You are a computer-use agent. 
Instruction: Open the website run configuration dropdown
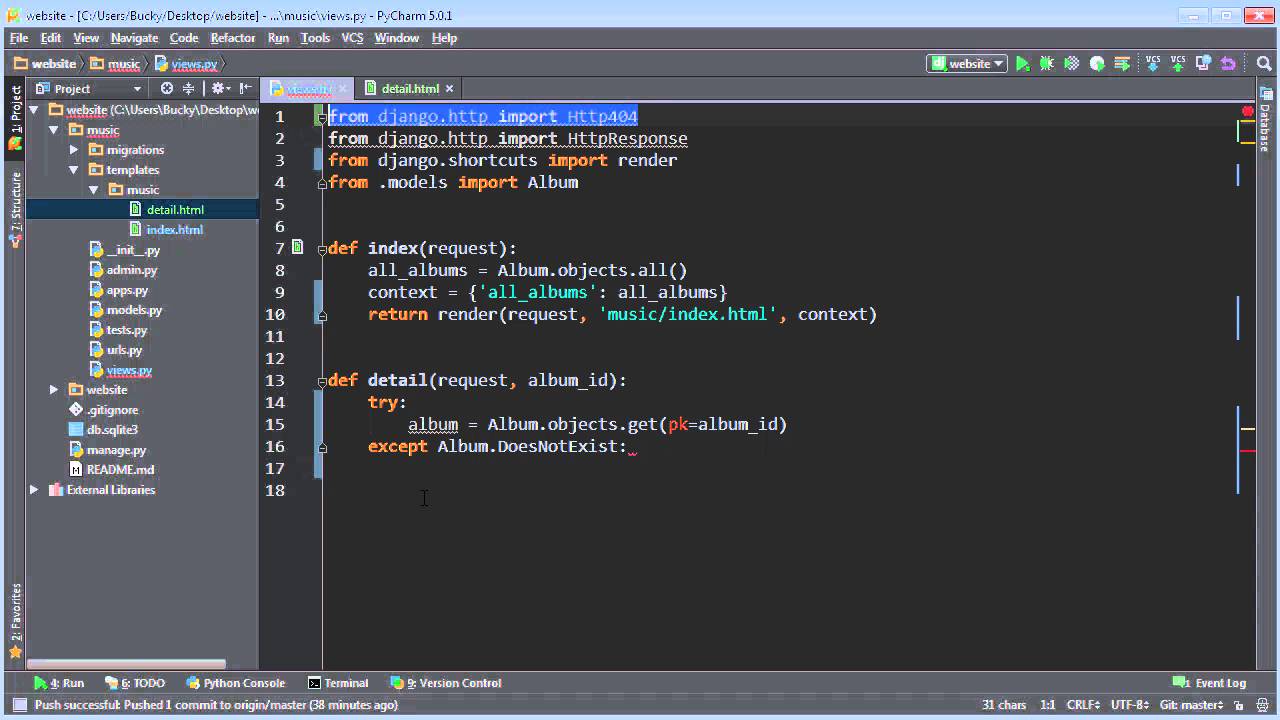tap(967, 64)
